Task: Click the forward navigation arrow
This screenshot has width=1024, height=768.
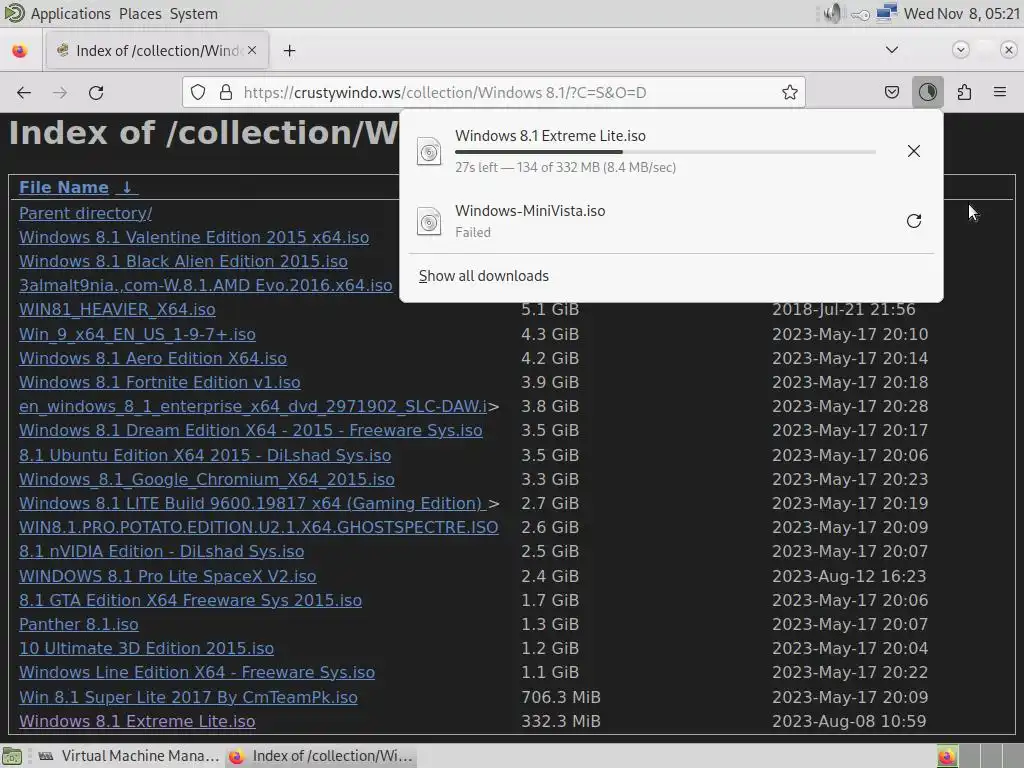Action: tap(60, 93)
